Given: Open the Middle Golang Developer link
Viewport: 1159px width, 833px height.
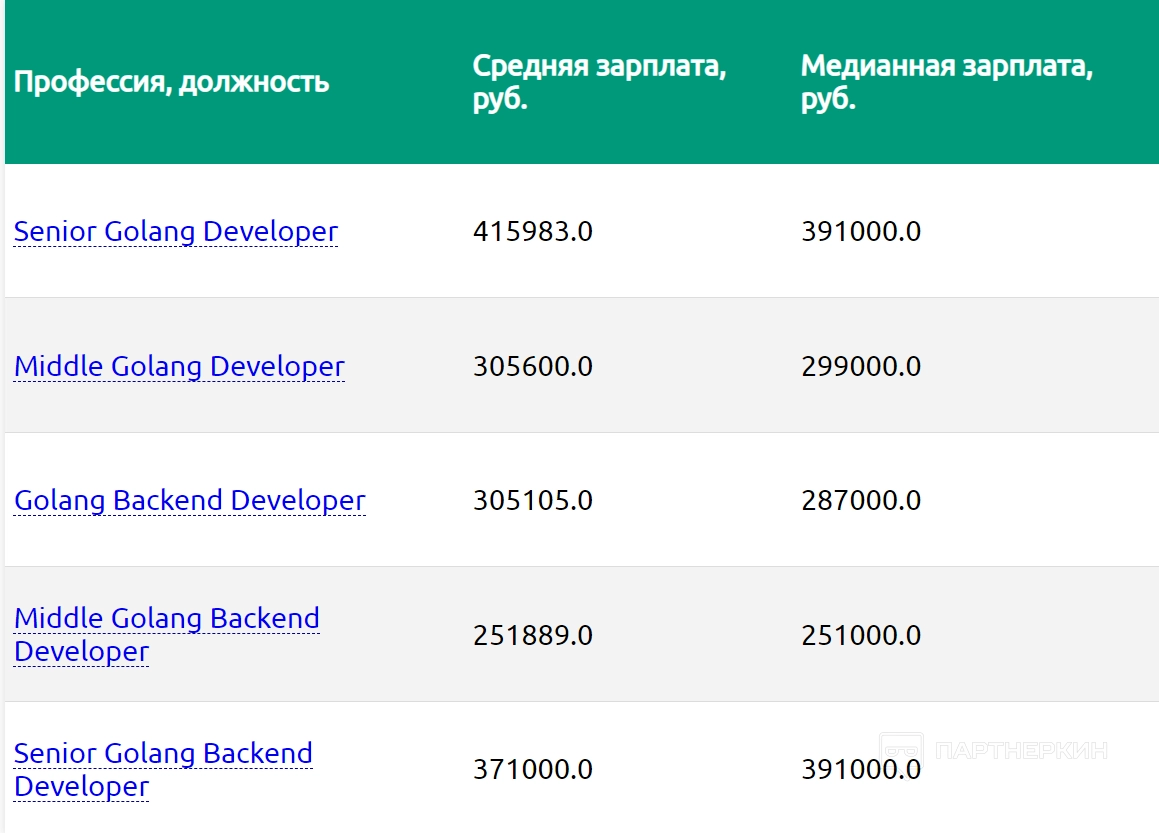Looking at the screenshot, I should (179, 367).
